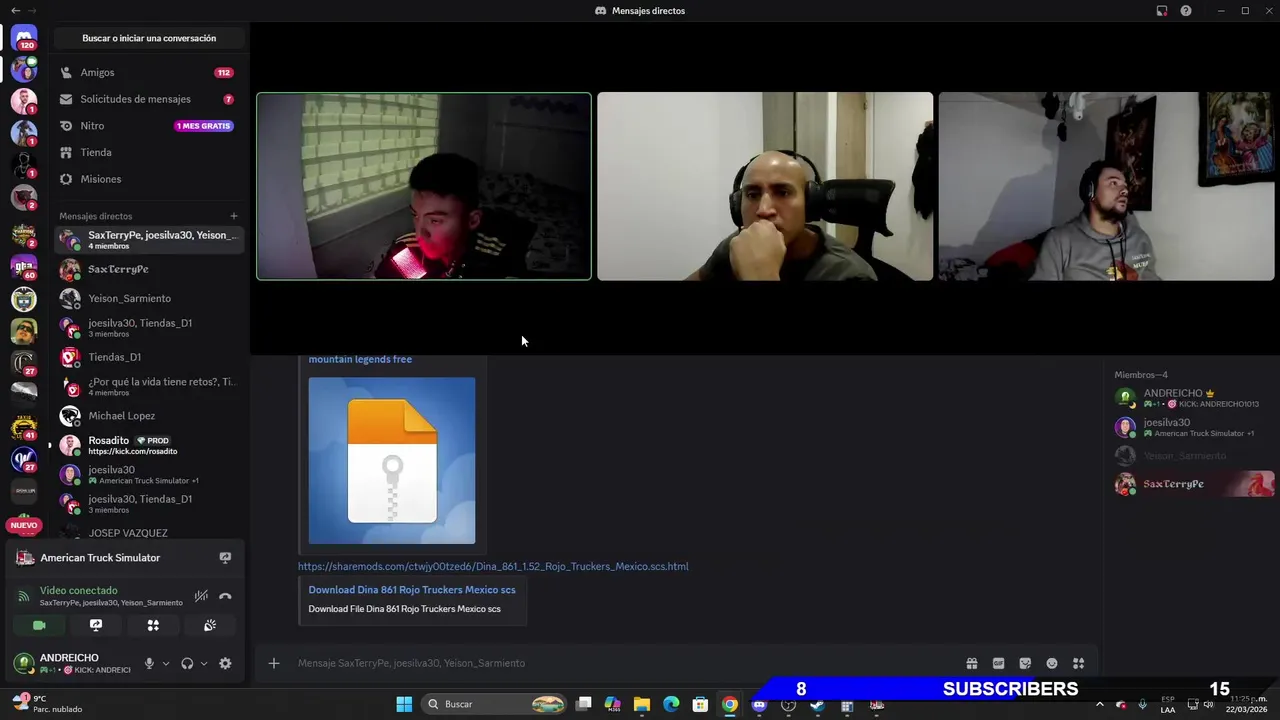The height and width of the screenshot is (720, 1280).
Task: Show hidden system tray icons chevron
Action: (x=1100, y=704)
